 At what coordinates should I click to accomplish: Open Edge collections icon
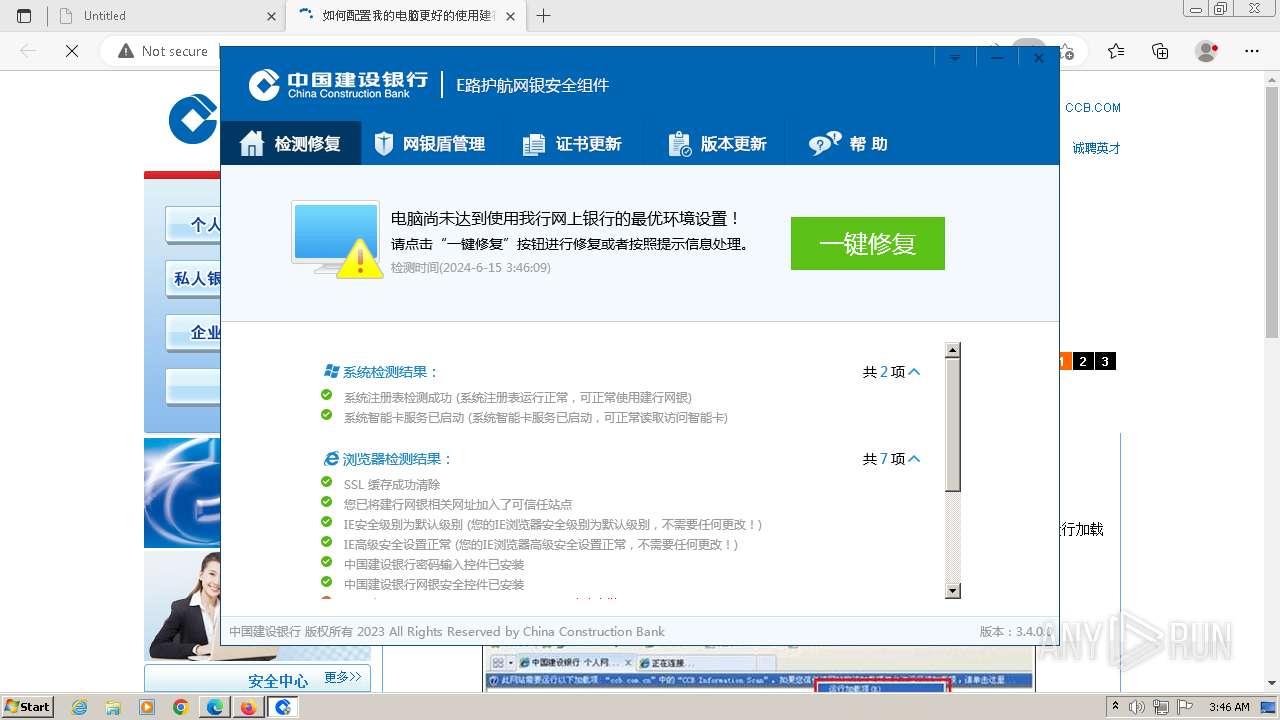pos(1160,51)
